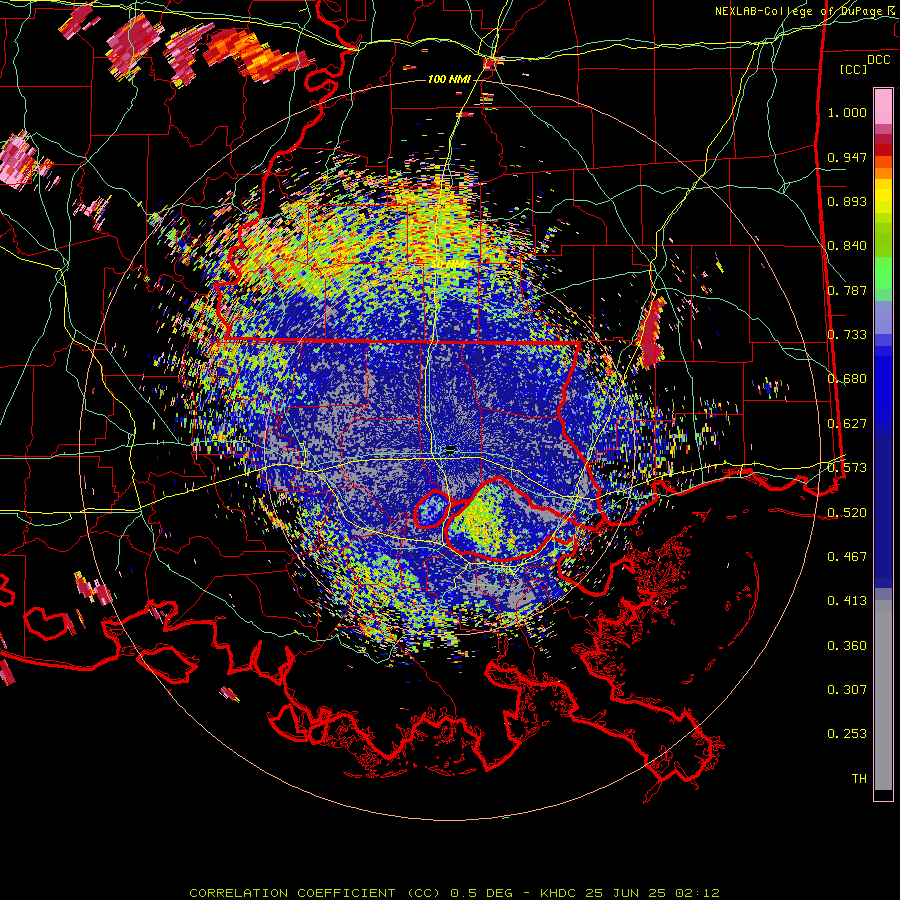The image size is (900, 900).
Task: Click the 0.360 legend value
Action: (x=847, y=646)
